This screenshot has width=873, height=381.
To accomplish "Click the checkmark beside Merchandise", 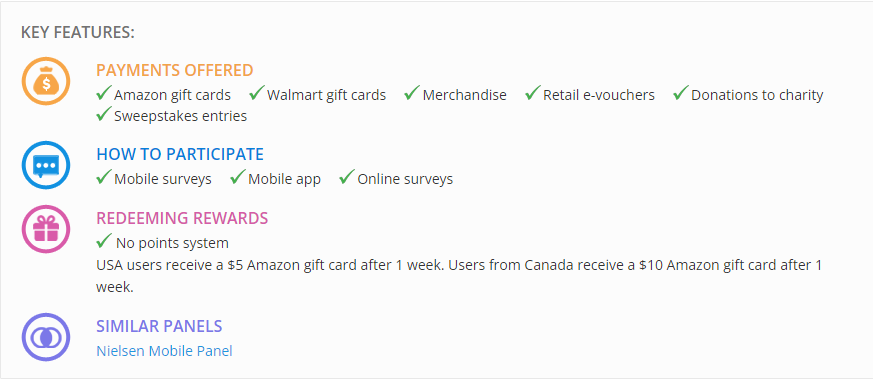I will 412,93.
